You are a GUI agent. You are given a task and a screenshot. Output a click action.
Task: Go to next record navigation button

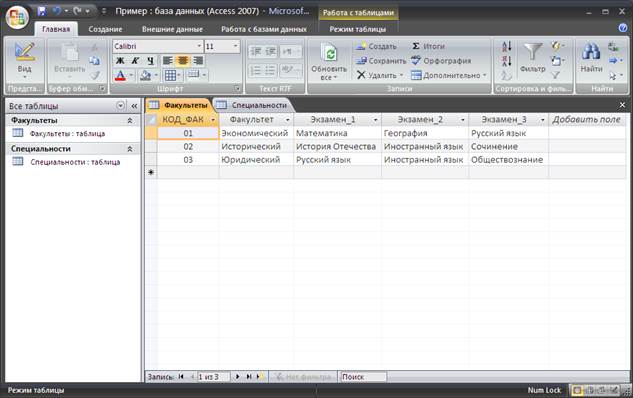pos(238,377)
